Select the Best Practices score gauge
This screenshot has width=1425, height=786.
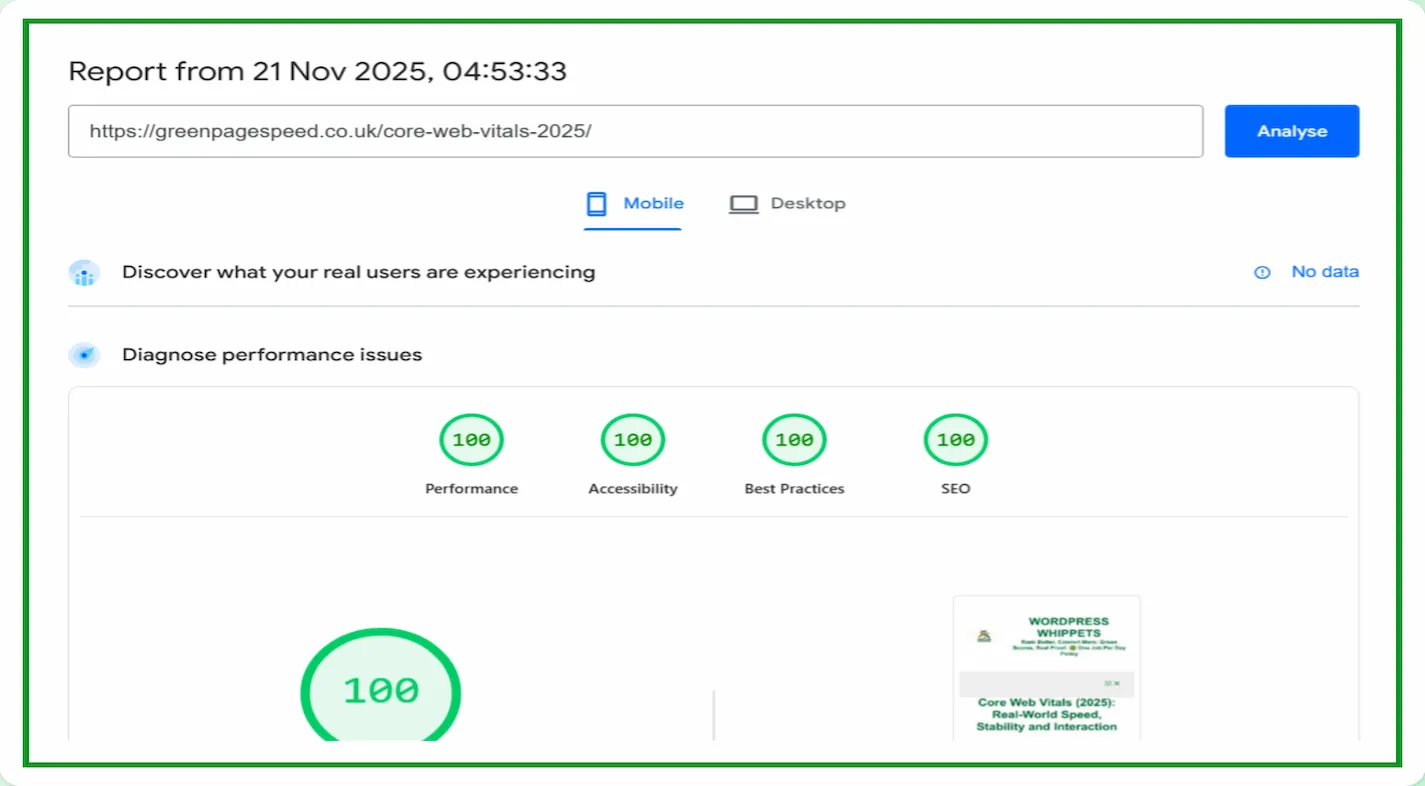click(794, 440)
